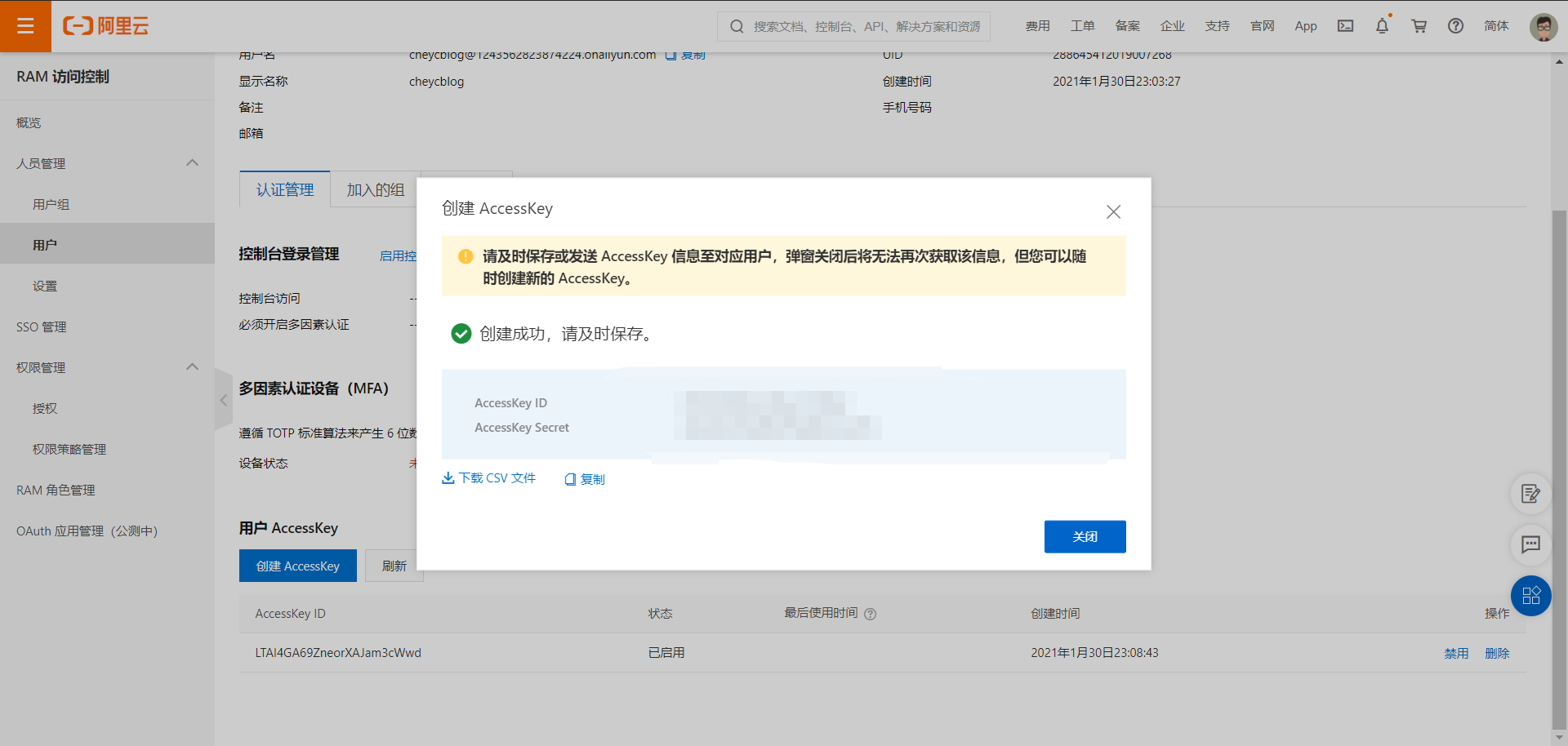1568x746 pixels.
Task: Open the user avatar menu
Action: point(1543,27)
